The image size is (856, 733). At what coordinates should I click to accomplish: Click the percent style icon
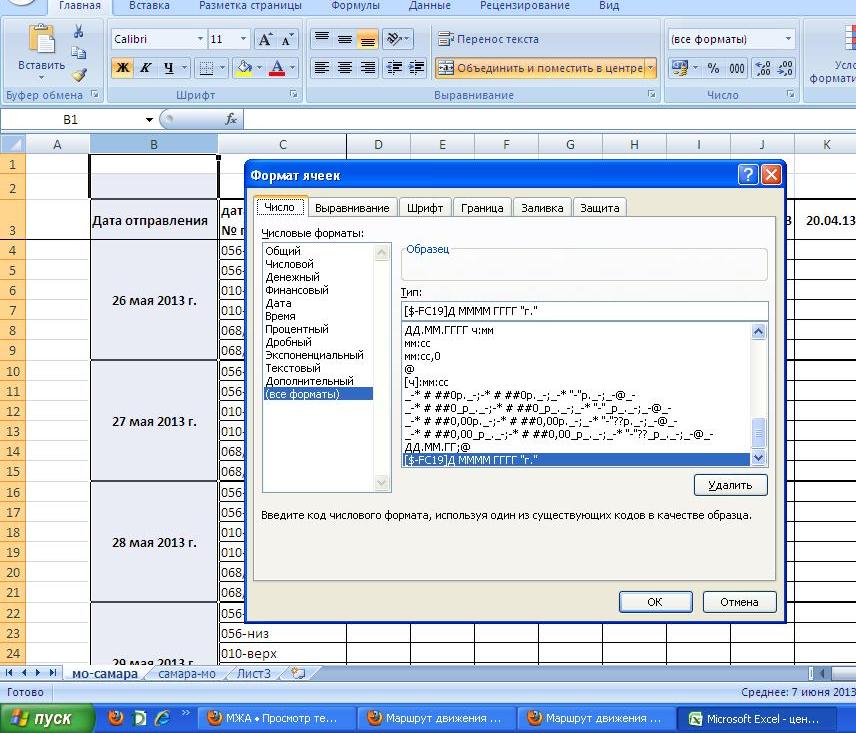pyautogui.click(x=713, y=68)
